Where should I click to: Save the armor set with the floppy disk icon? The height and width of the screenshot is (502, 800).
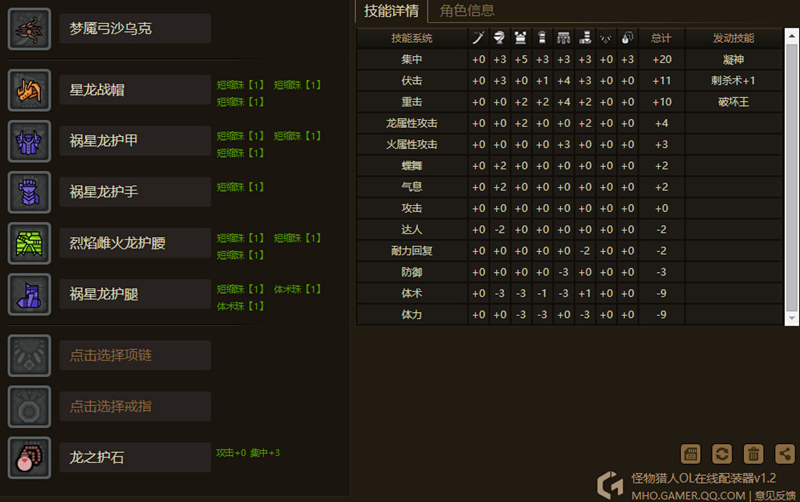690,454
